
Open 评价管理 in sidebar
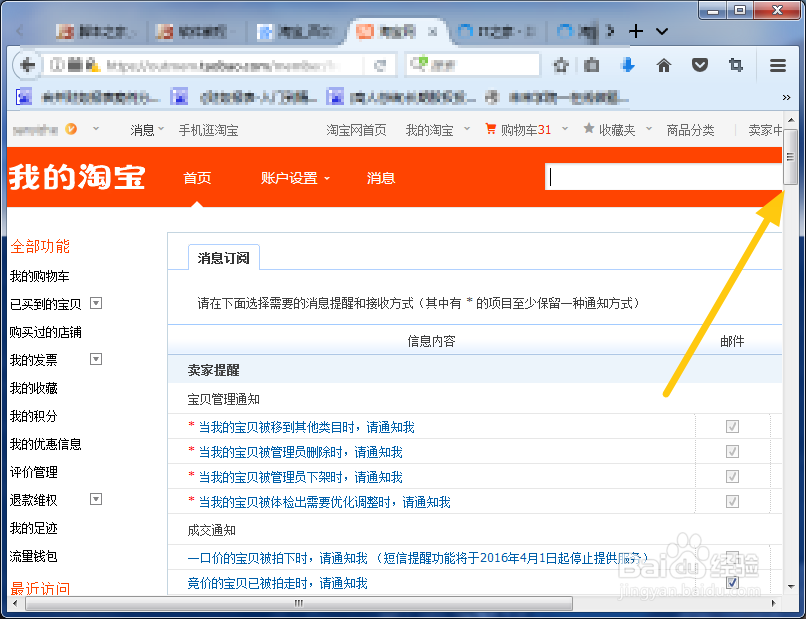point(33,472)
